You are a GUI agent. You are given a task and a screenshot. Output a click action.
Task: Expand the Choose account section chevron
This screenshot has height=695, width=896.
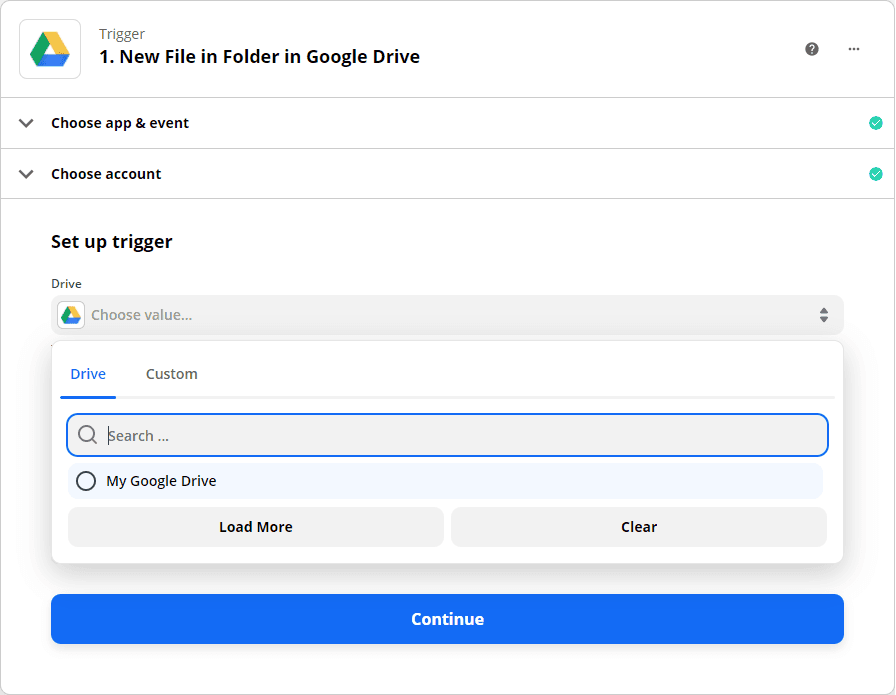click(x=26, y=173)
